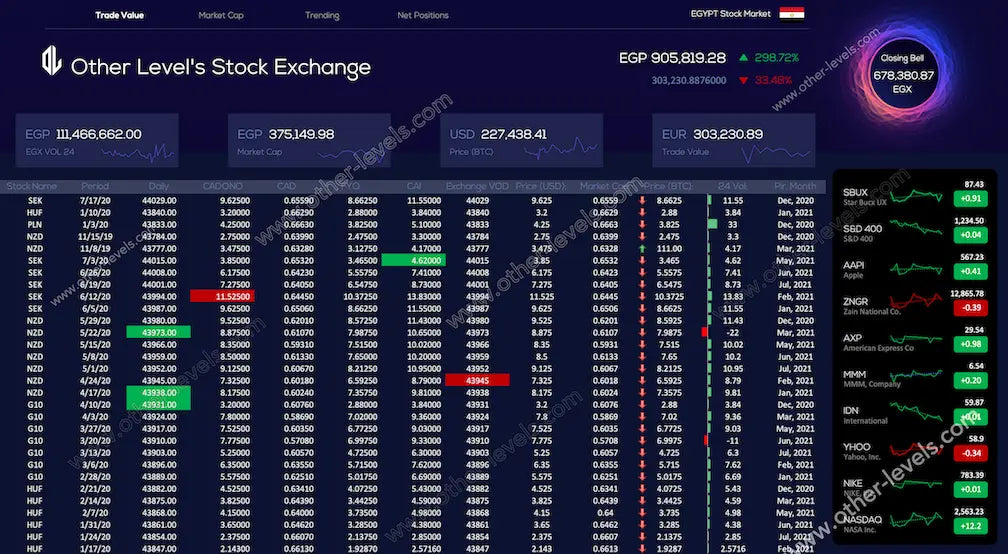Open the Market Cap tab
The height and width of the screenshot is (554, 1008).
221,15
